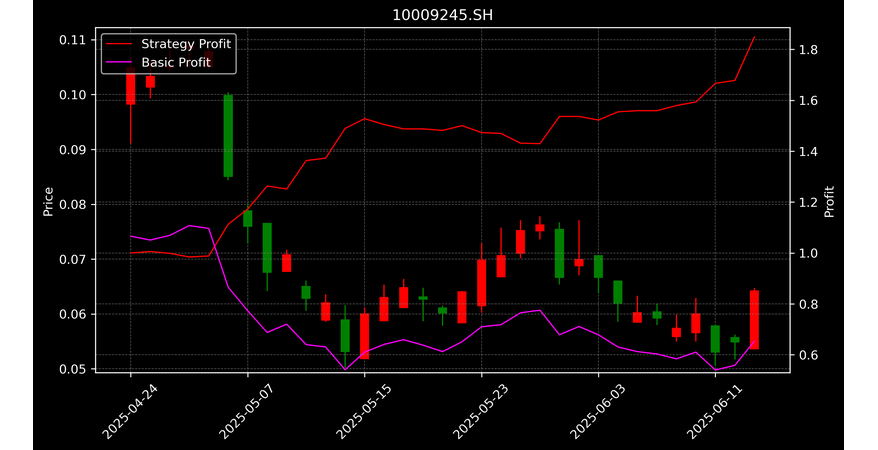Click the Price axis label
878x450 pixels.
48,201
